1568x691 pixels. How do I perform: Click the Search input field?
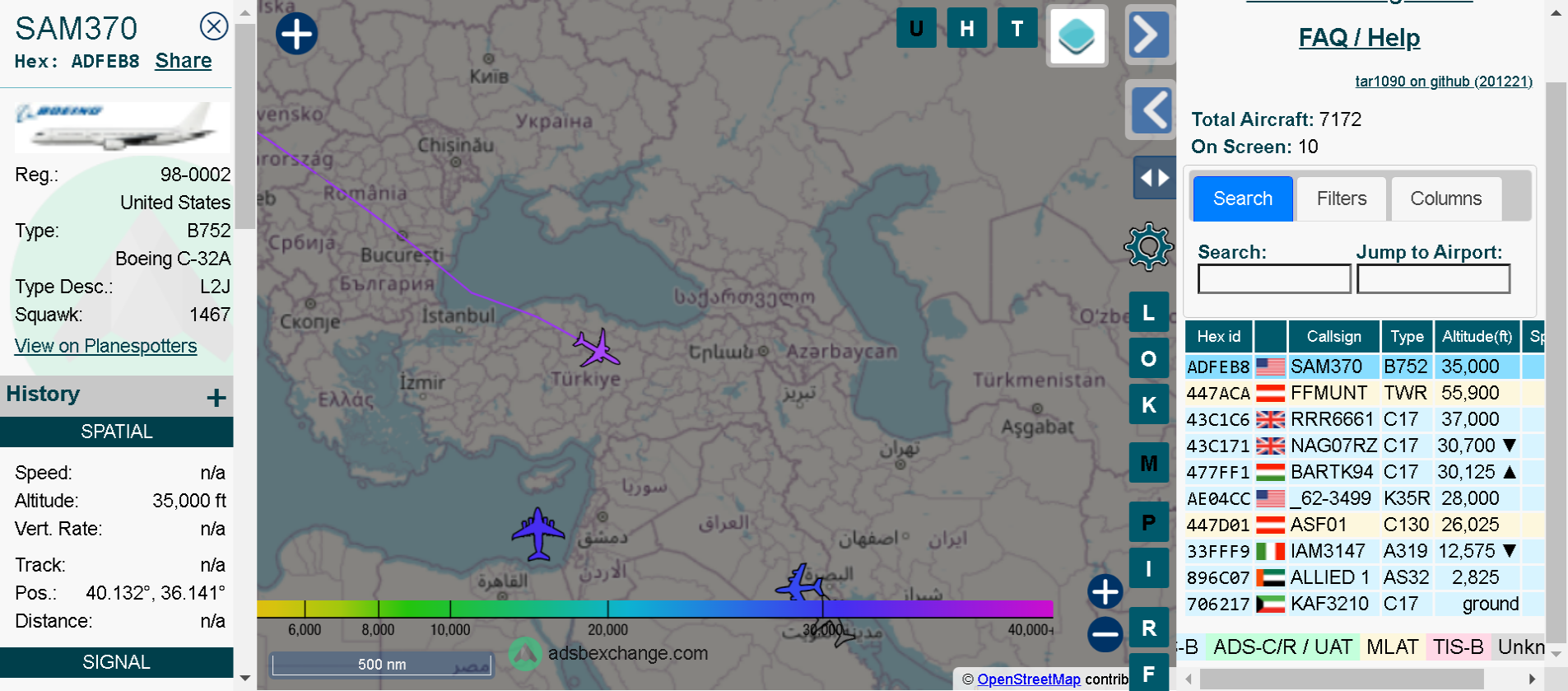[x=1274, y=278]
